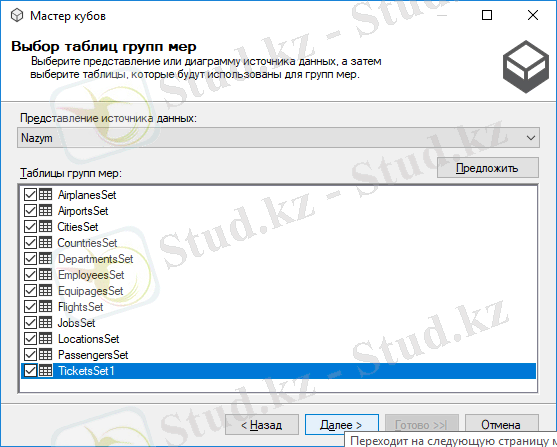Uncheck the CountriesSet checkbox

tap(30, 242)
